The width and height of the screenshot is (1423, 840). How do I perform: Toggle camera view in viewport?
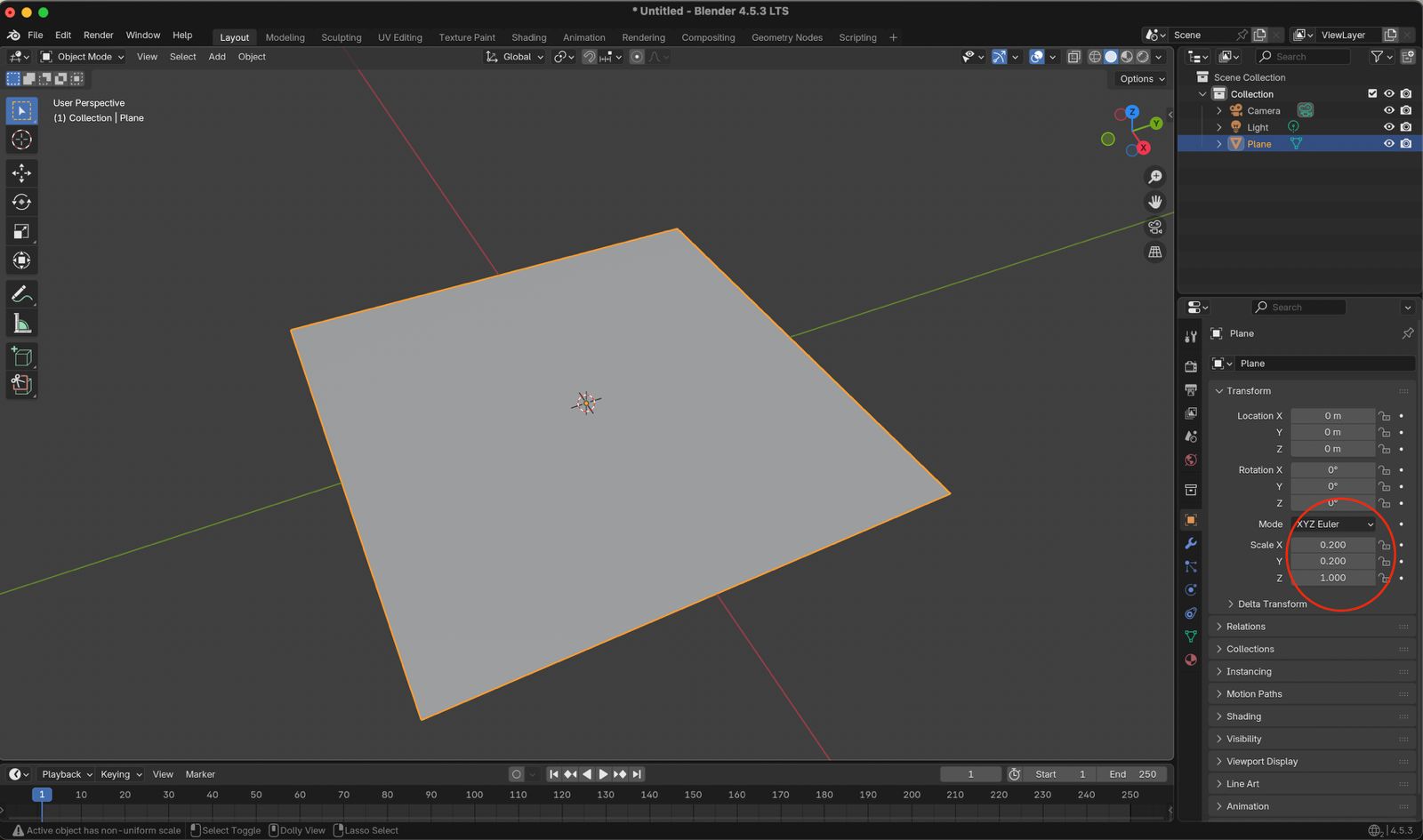(1154, 228)
